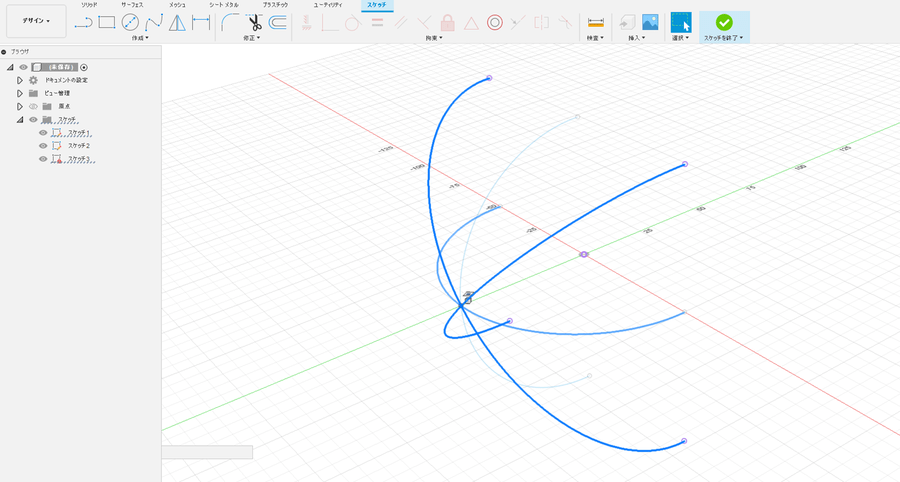Apply the Perpendicular constraint icon
The height and width of the screenshot is (482, 900).
(x=424, y=23)
